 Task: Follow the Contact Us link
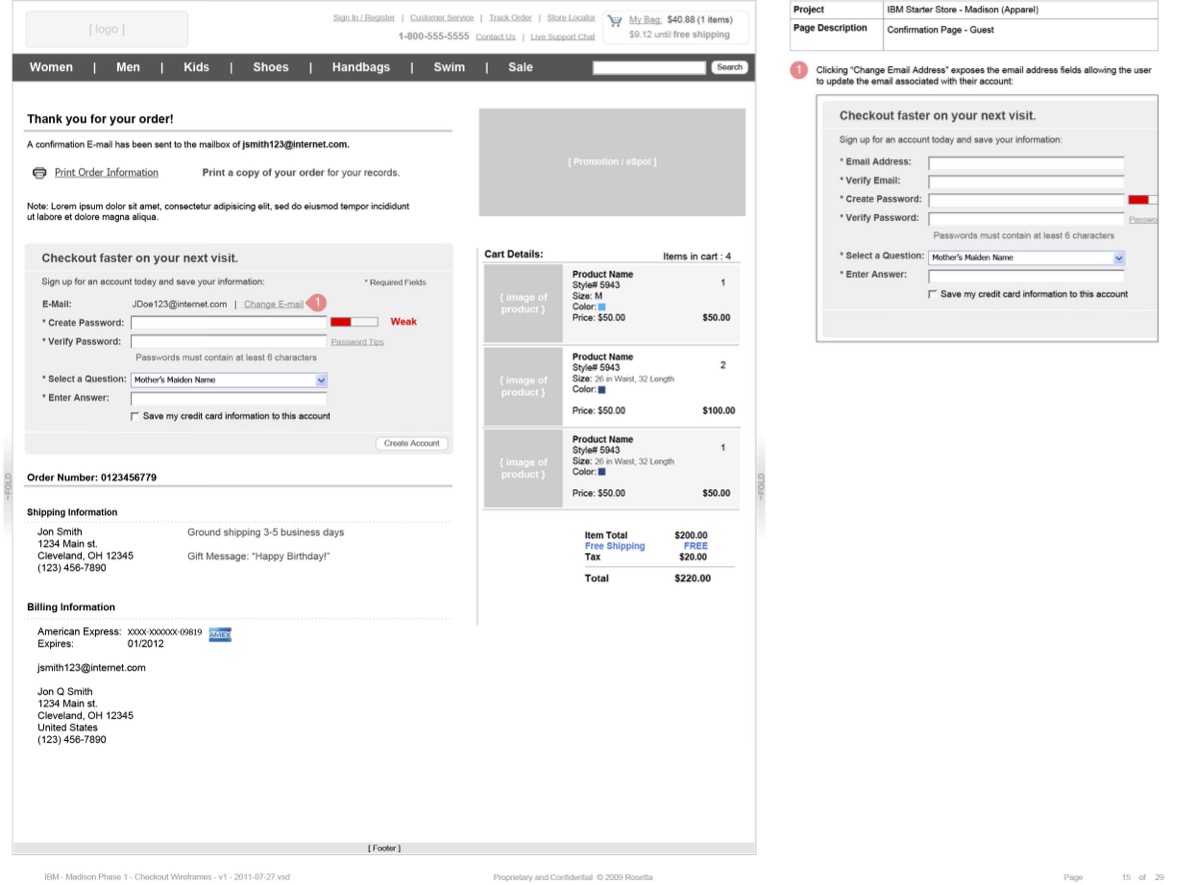click(x=496, y=37)
